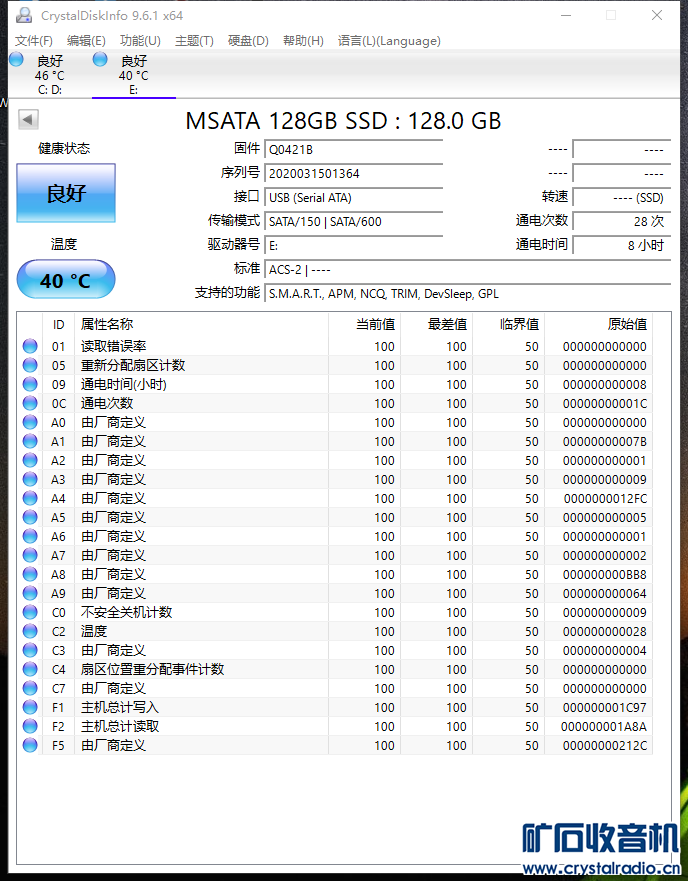The width and height of the screenshot is (688, 881).
Task: Click the status orb for disk C: D:
Action: click(16, 60)
